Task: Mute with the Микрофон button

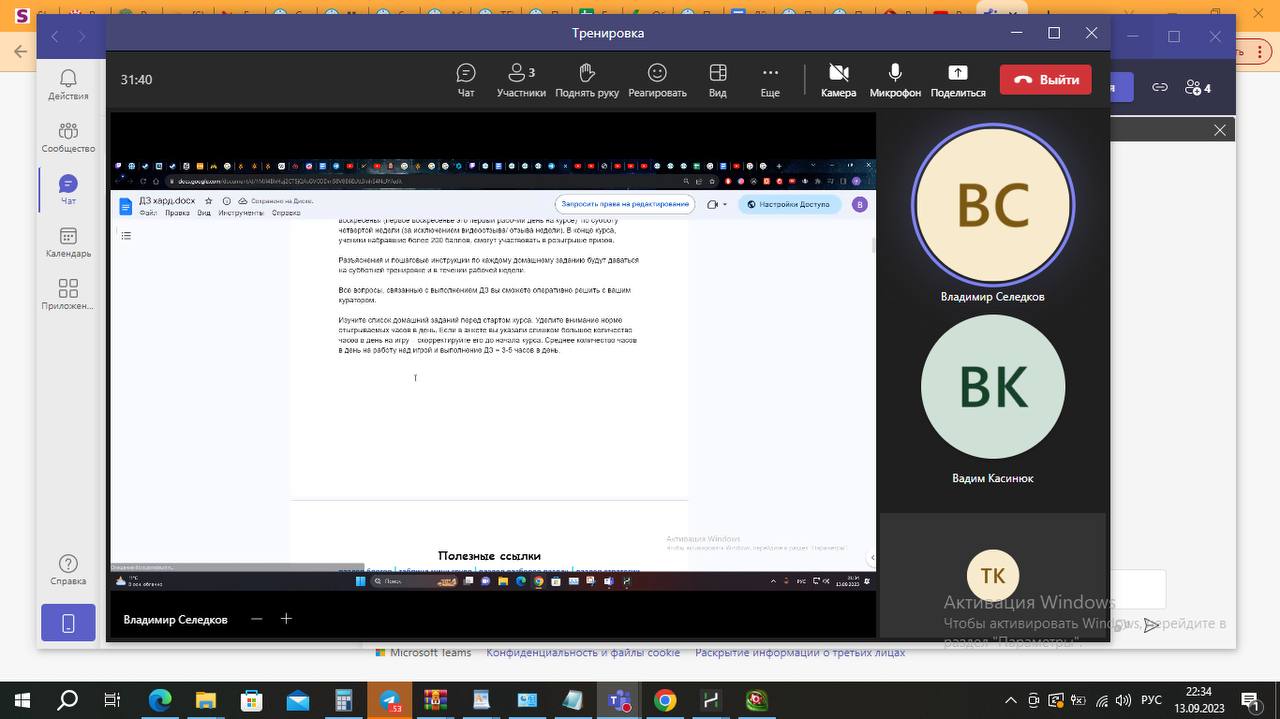Action: [x=895, y=80]
